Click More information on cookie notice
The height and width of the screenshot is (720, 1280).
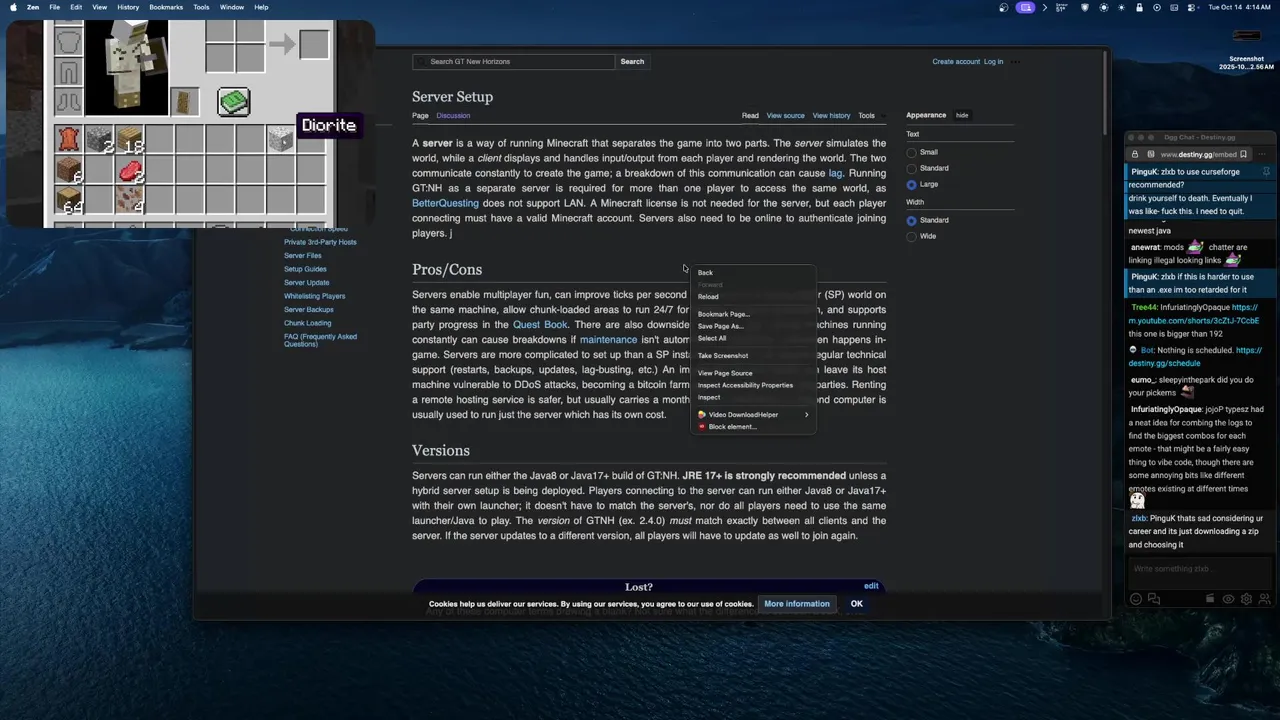click(x=797, y=604)
